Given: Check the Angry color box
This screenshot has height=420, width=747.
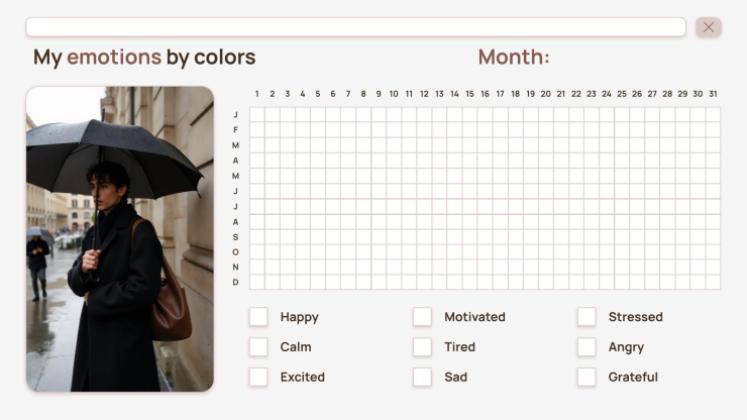Looking at the screenshot, I should click(587, 347).
